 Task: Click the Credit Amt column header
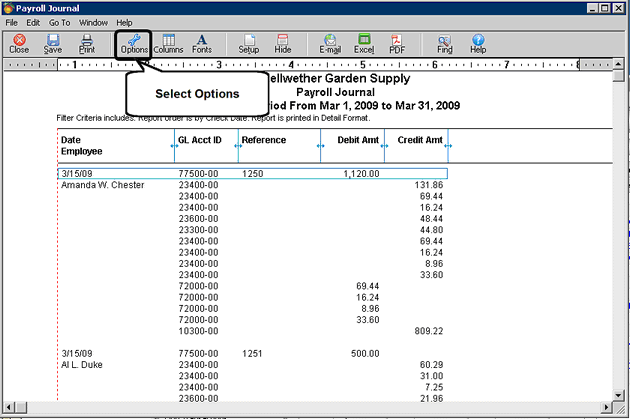(x=419, y=140)
